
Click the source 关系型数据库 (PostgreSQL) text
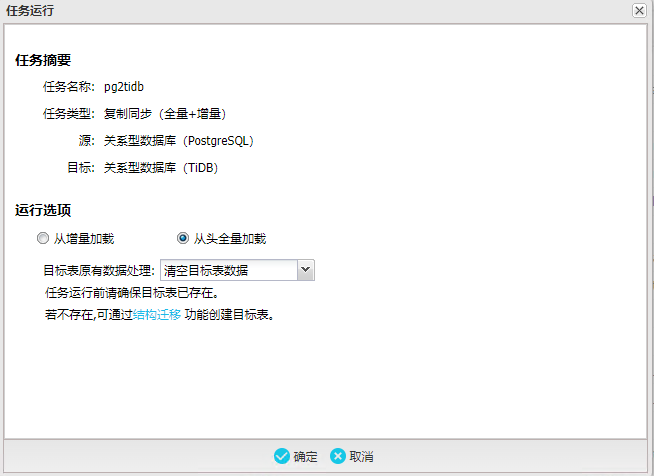pyautogui.click(x=179, y=141)
